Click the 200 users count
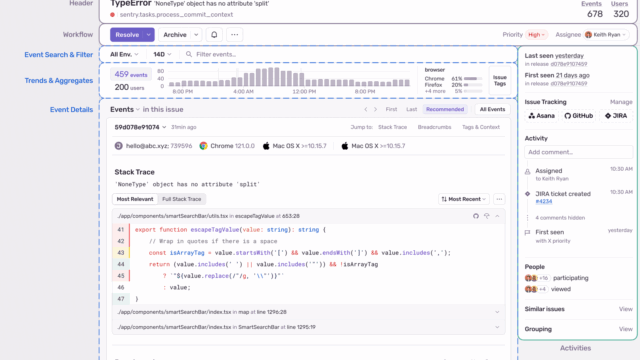The height and width of the screenshot is (360, 640). tap(129, 87)
